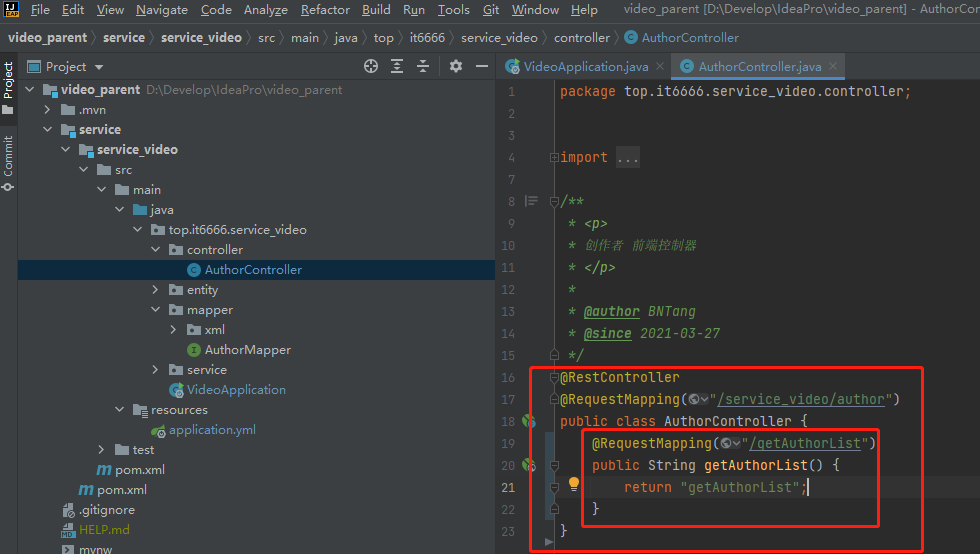Expand the xml folder under mapper

(x=174, y=330)
